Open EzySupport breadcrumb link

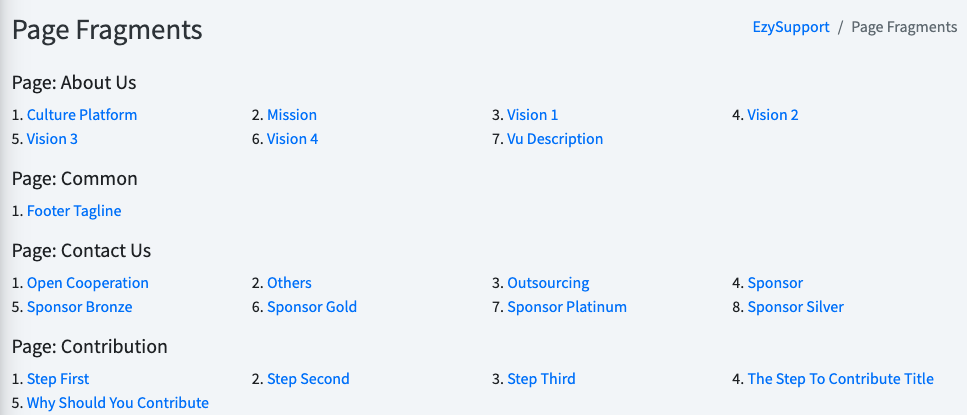click(x=790, y=27)
